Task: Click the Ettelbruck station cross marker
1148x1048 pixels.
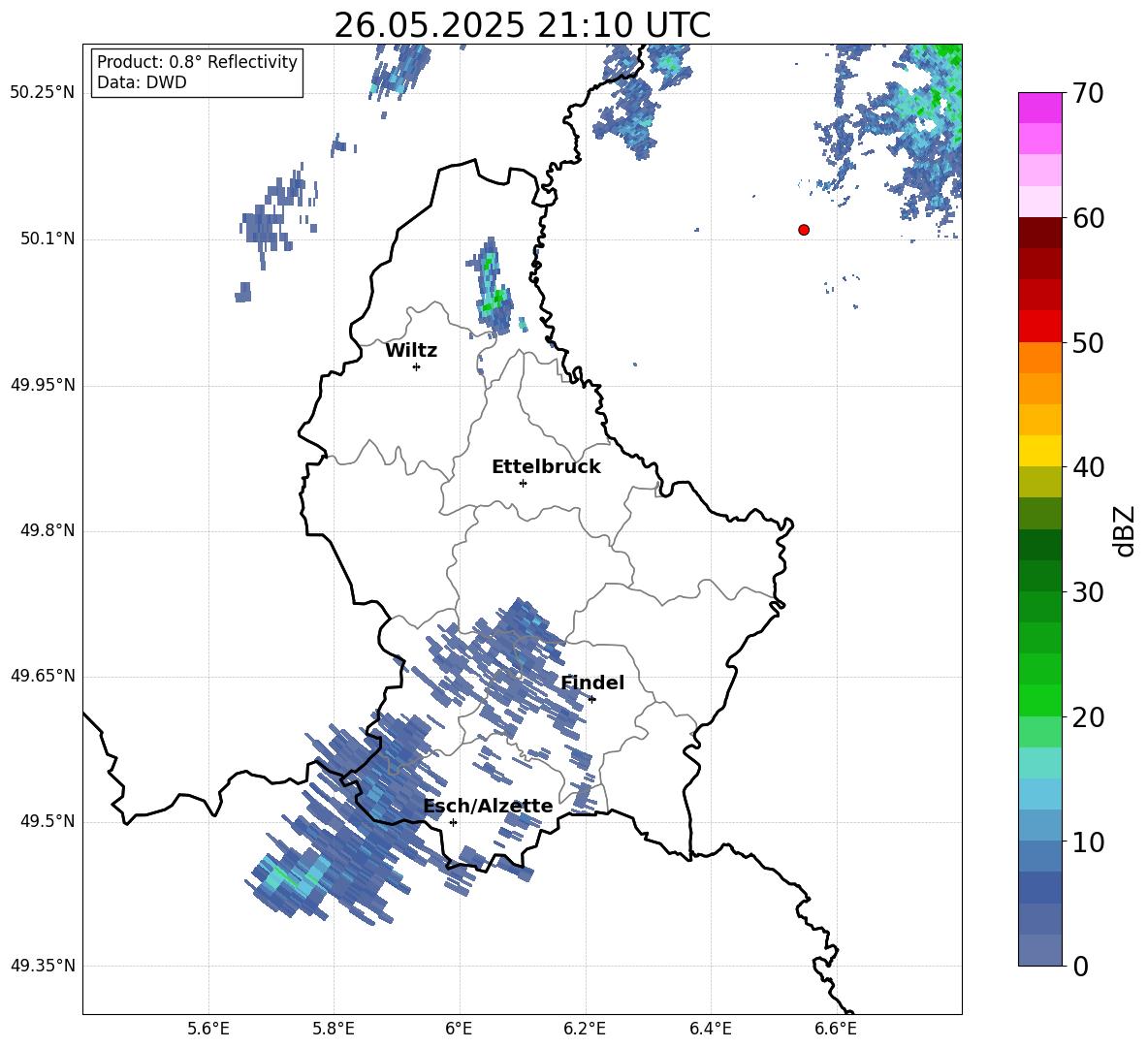Action: click(523, 483)
